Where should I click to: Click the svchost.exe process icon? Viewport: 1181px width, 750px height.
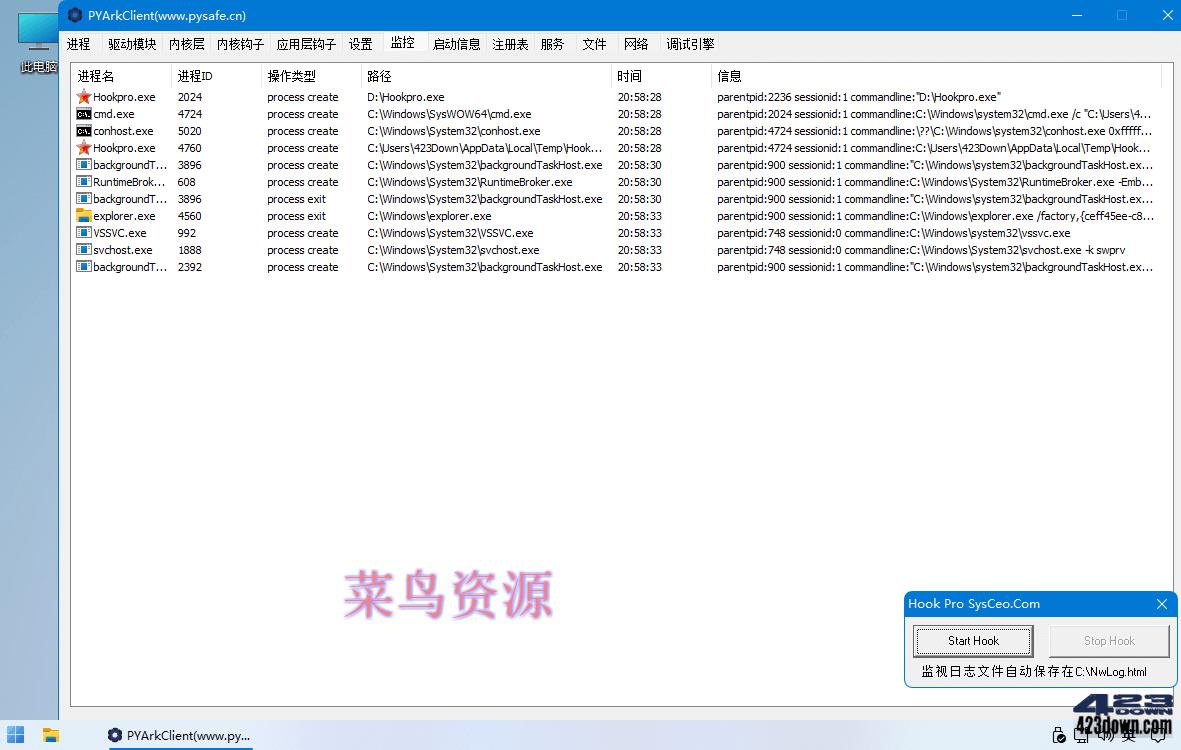[x=84, y=250]
